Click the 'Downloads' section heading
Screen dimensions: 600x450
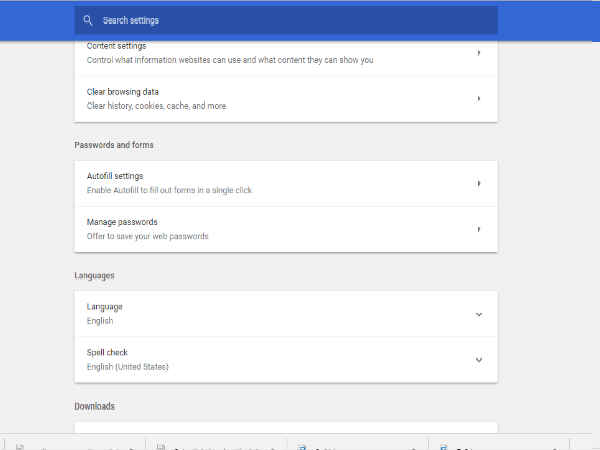point(95,406)
